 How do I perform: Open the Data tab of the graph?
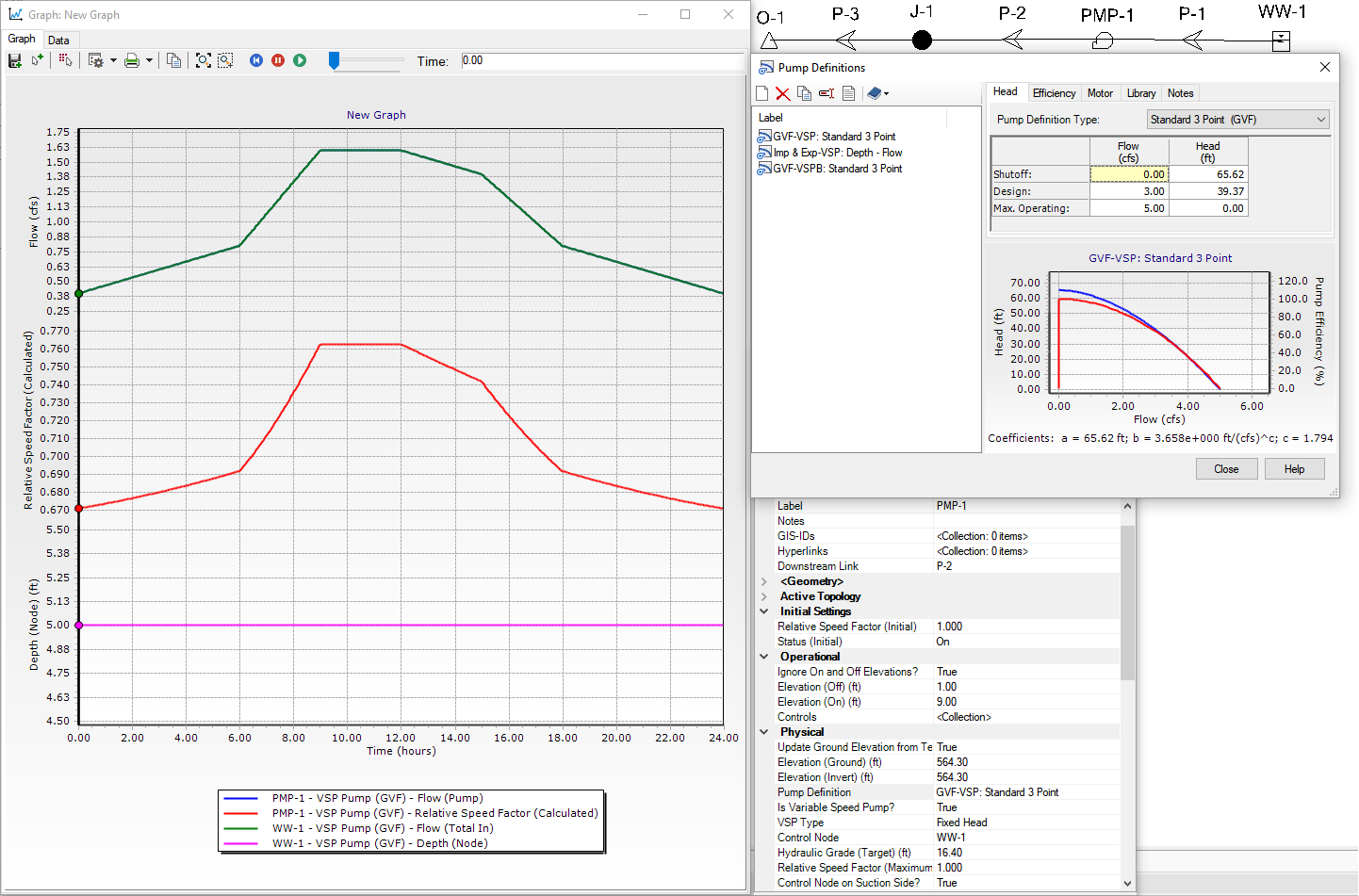[58, 41]
